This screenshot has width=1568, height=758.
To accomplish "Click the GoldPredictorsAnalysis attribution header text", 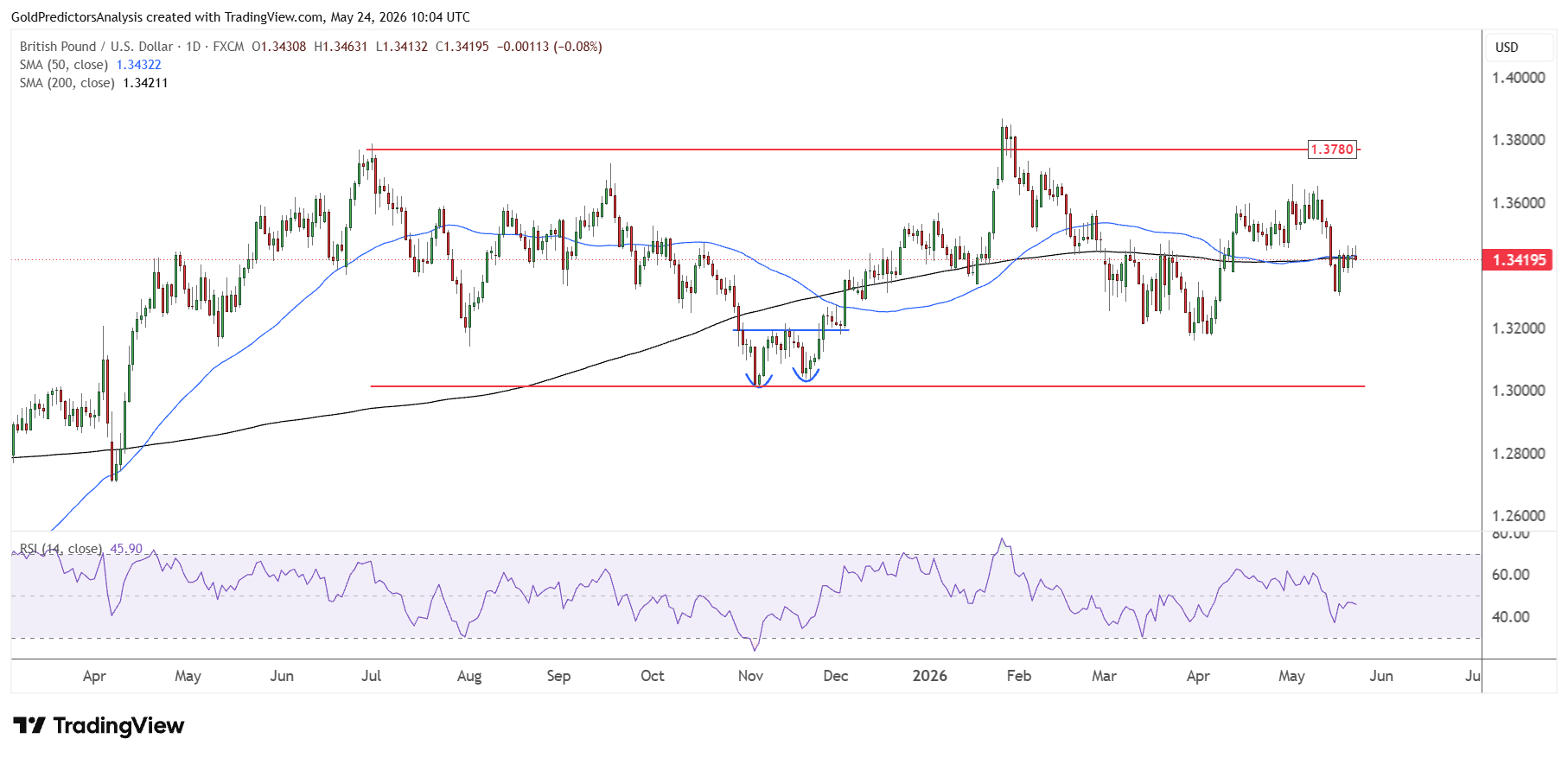I will 241,17.
